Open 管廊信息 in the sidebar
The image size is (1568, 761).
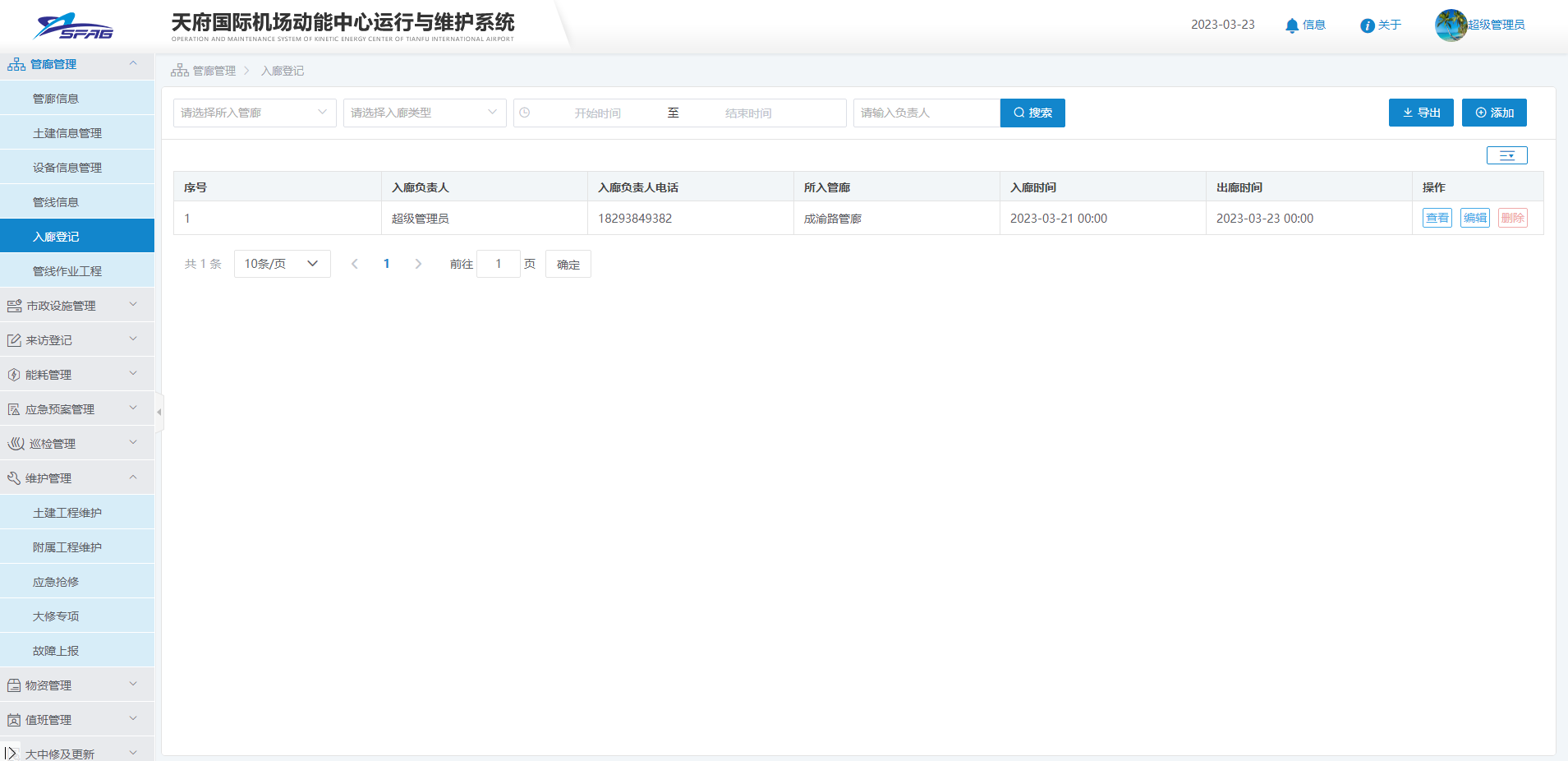point(56,99)
